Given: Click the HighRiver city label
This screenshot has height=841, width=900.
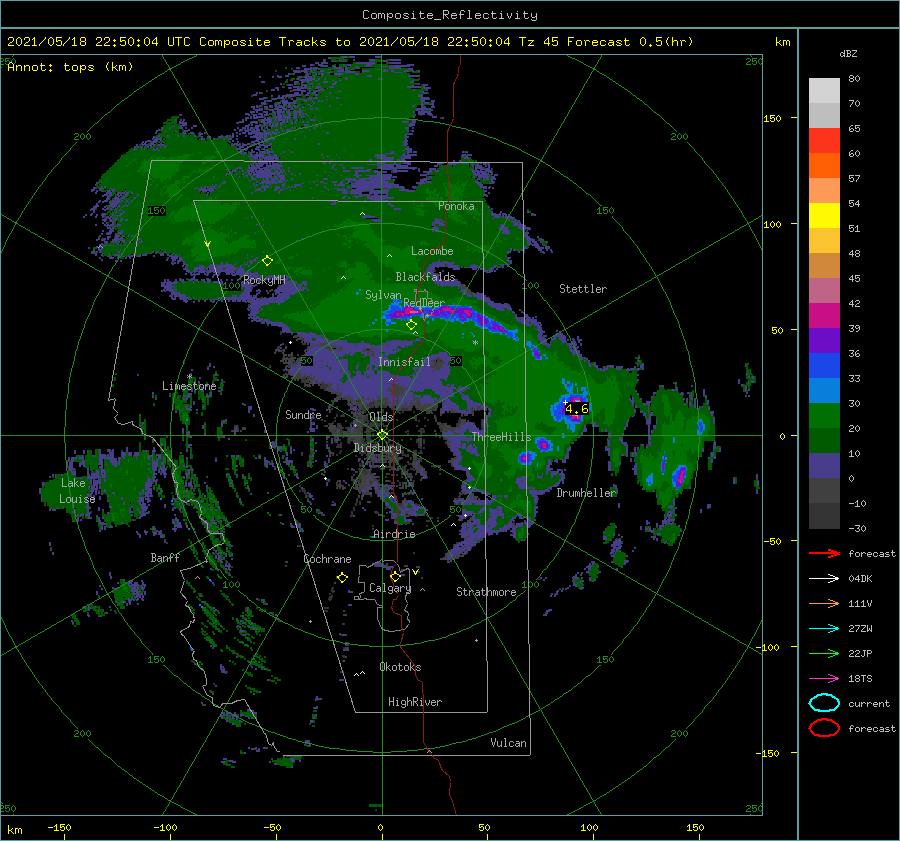Looking at the screenshot, I should 415,702.
